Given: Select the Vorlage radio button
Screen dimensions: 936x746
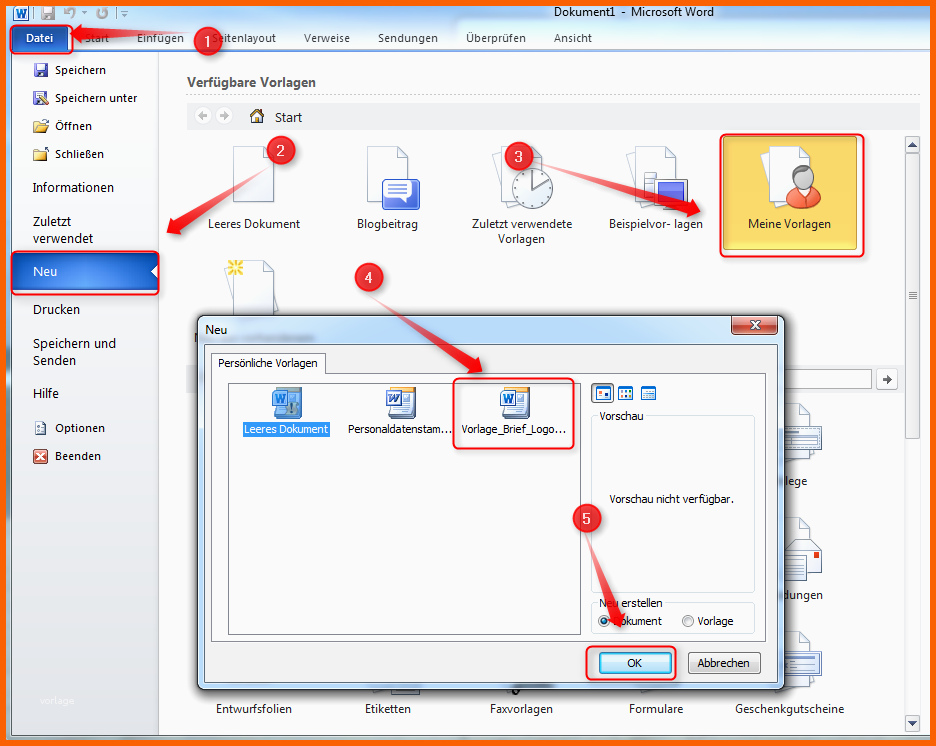Looking at the screenshot, I should click(x=688, y=621).
